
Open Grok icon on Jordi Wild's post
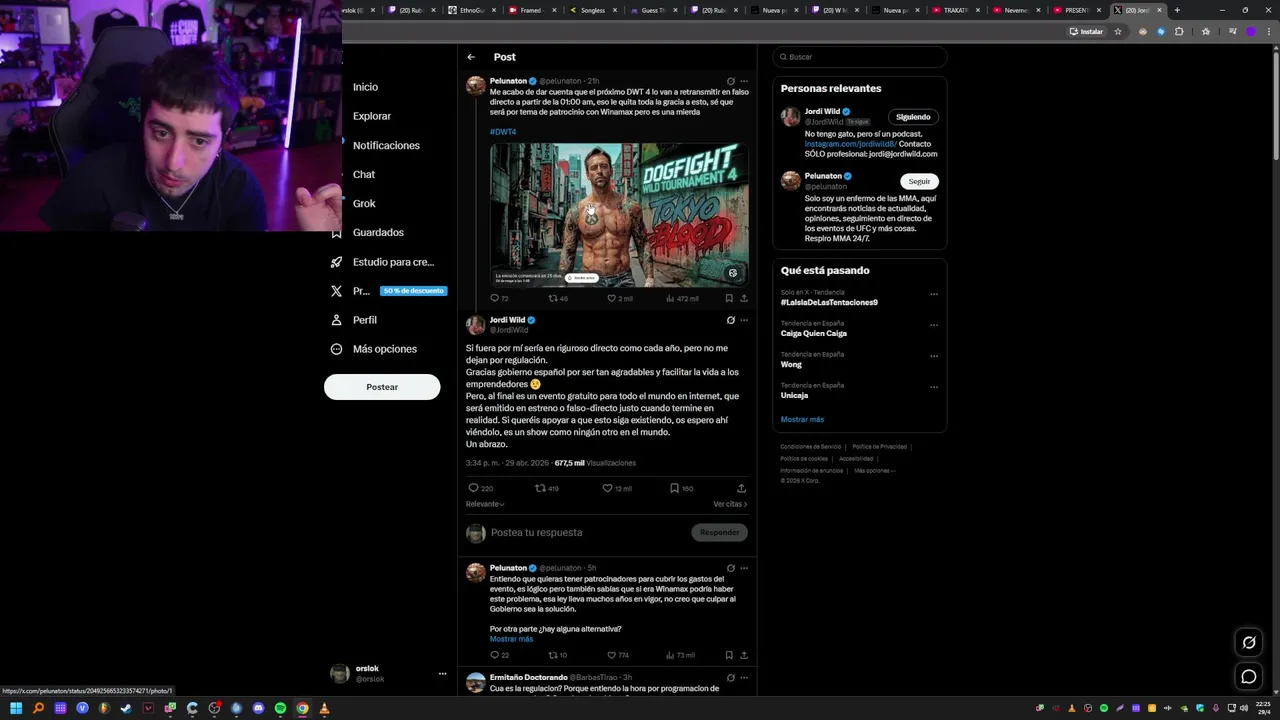click(x=730, y=320)
